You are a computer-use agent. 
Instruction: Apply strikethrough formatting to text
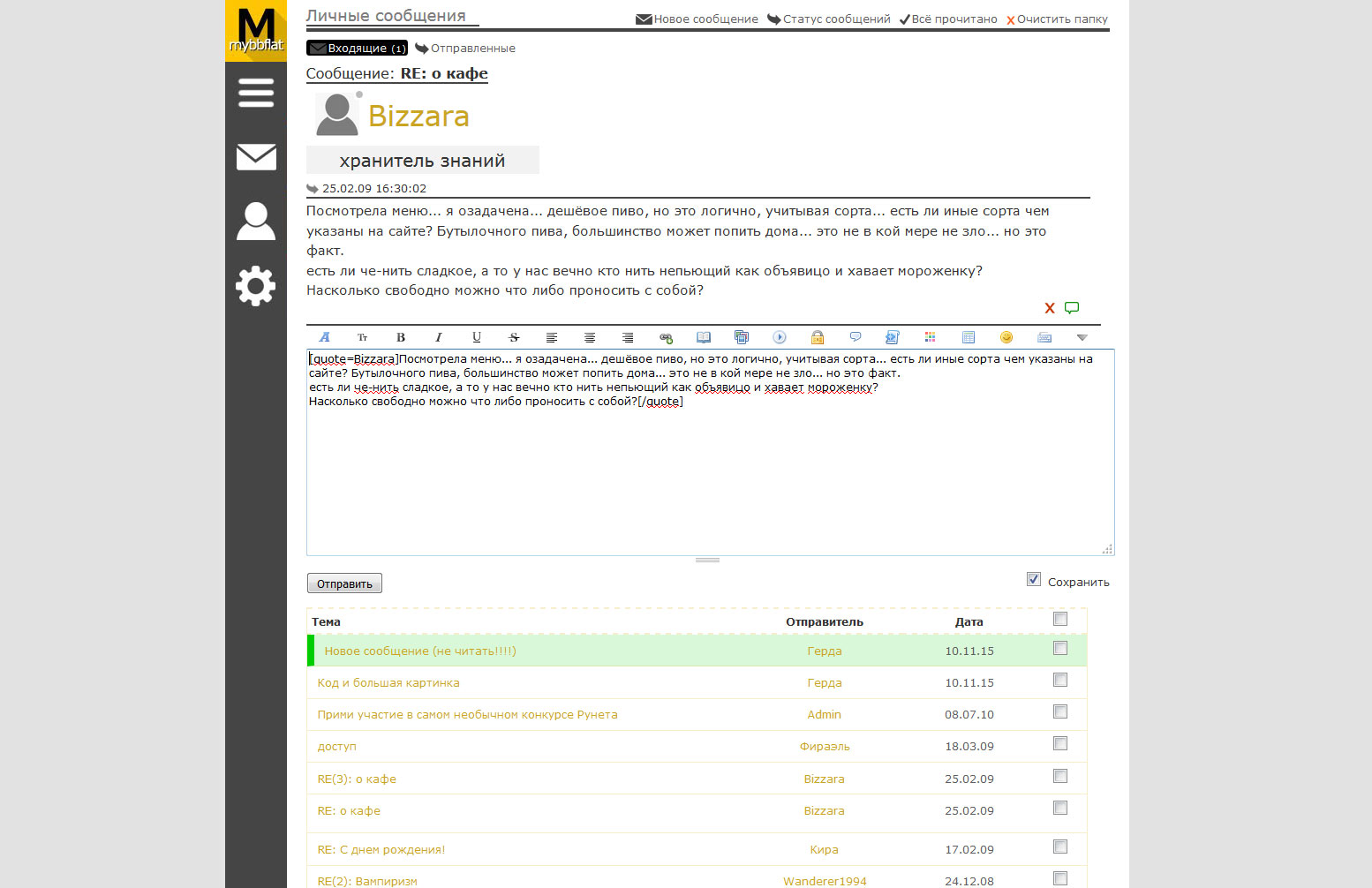tap(515, 337)
